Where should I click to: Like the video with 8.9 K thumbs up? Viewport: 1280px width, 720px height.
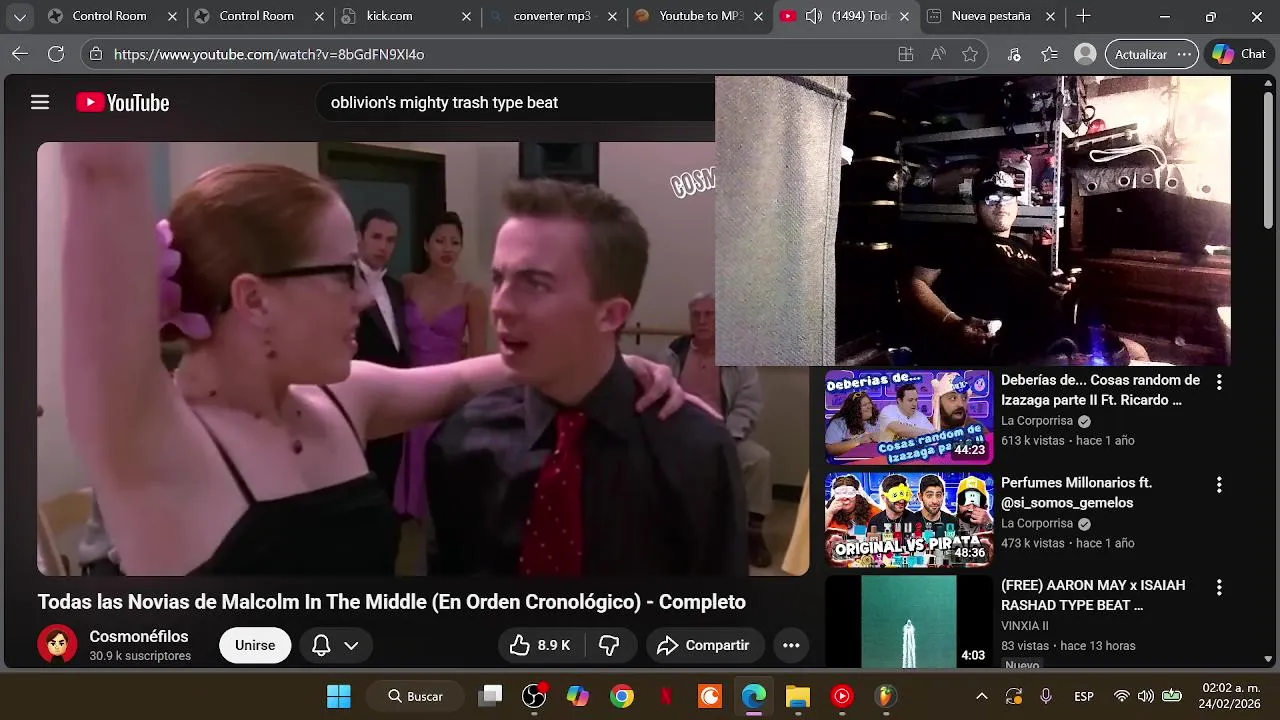pos(541,645)
